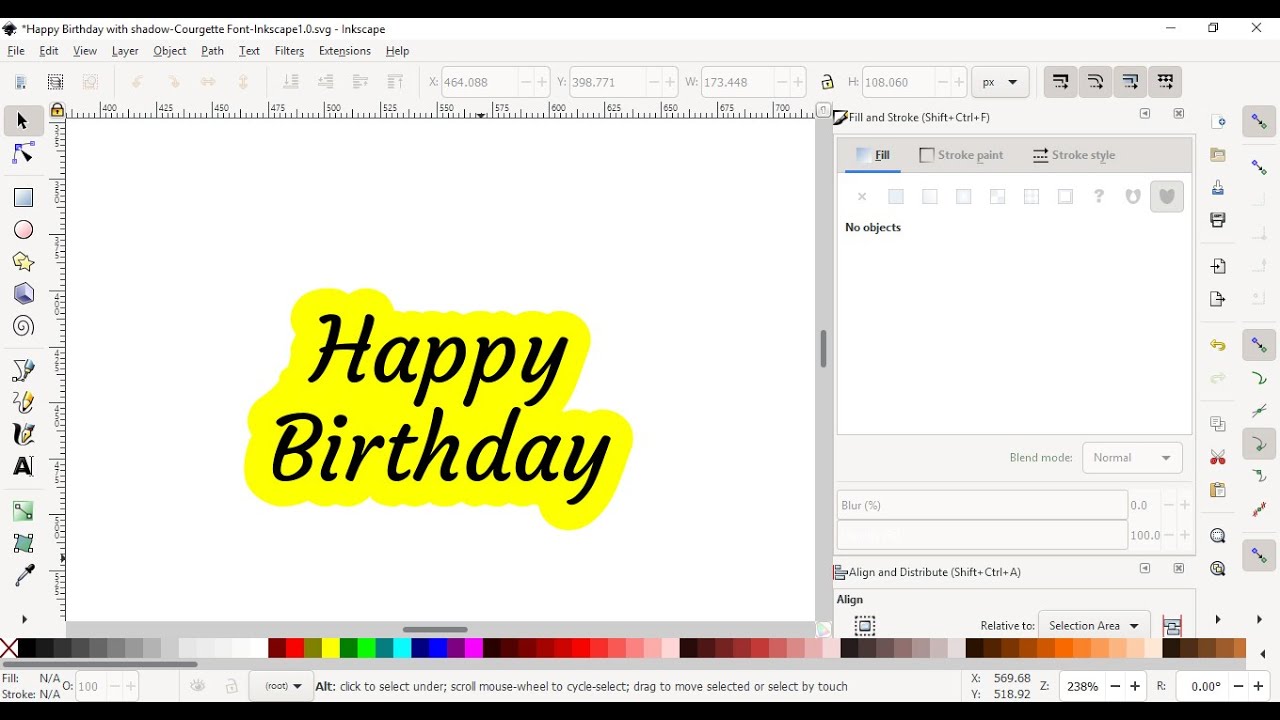Screen dimensions: 1280x720
Task: Select the Mesh gradient tool
Action: [23, 544]
